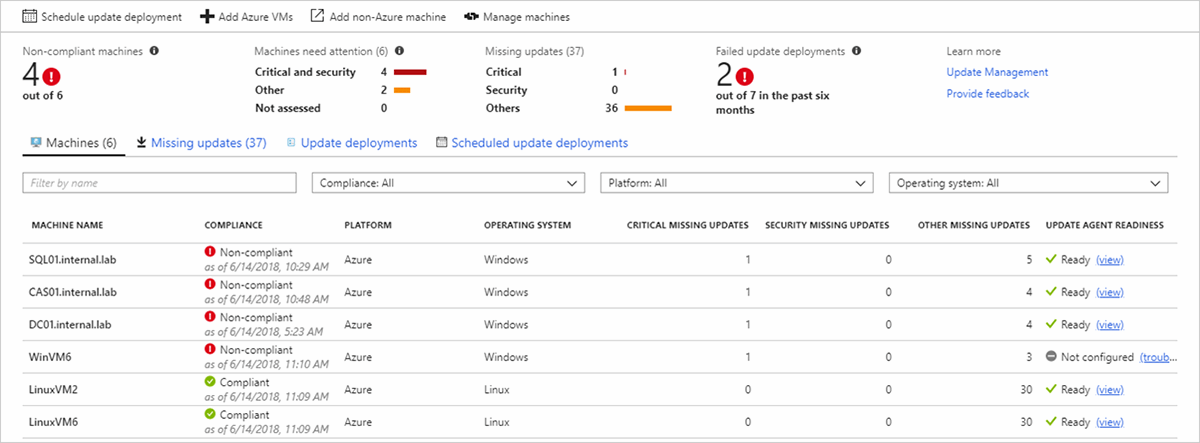Switch to the Machines (6) tab
Viewport: 1200px width, 443px height.
click(74, 143)
